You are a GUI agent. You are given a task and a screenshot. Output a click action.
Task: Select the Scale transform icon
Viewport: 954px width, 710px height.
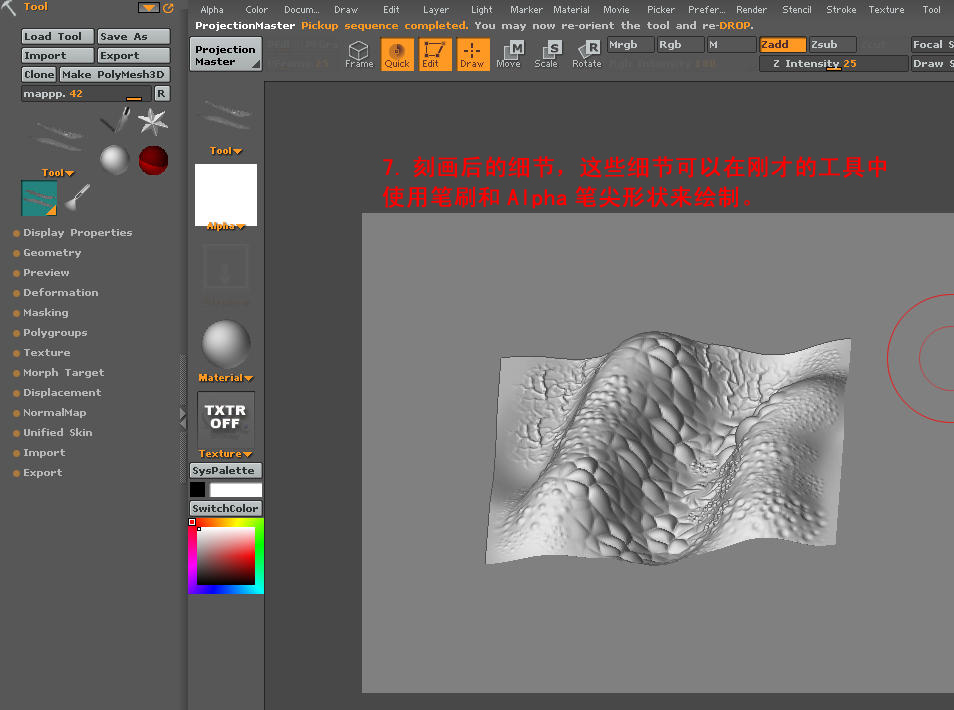[546, 54]
